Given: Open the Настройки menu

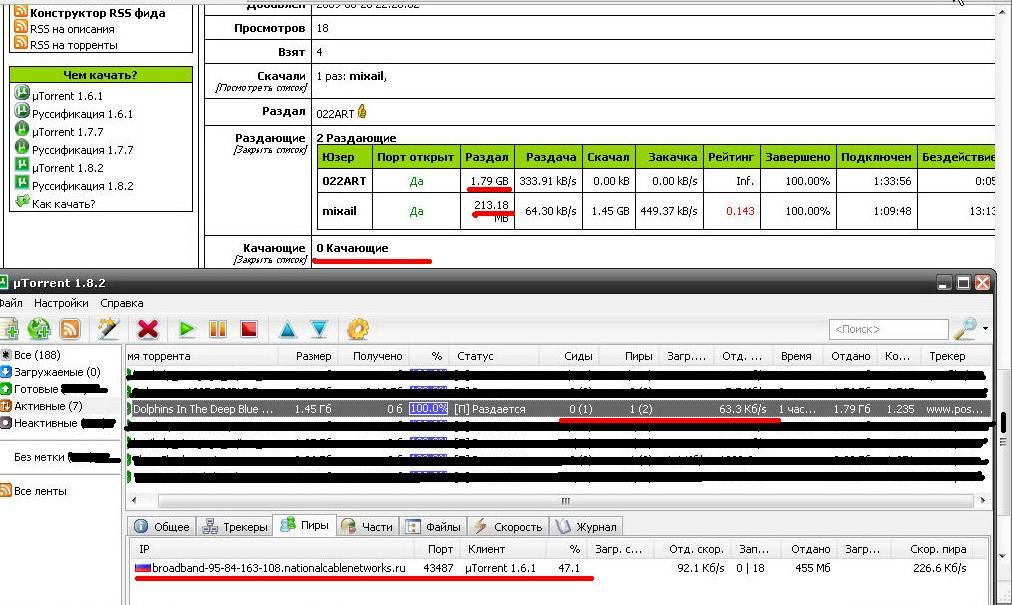Looking at the screenshot, I should (x=61, y=303).
